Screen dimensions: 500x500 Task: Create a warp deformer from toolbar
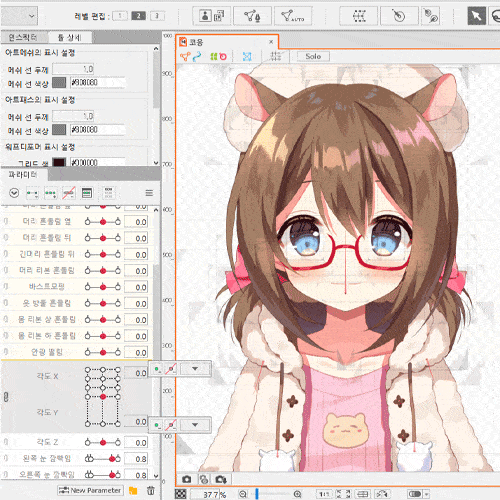(359, 16)
